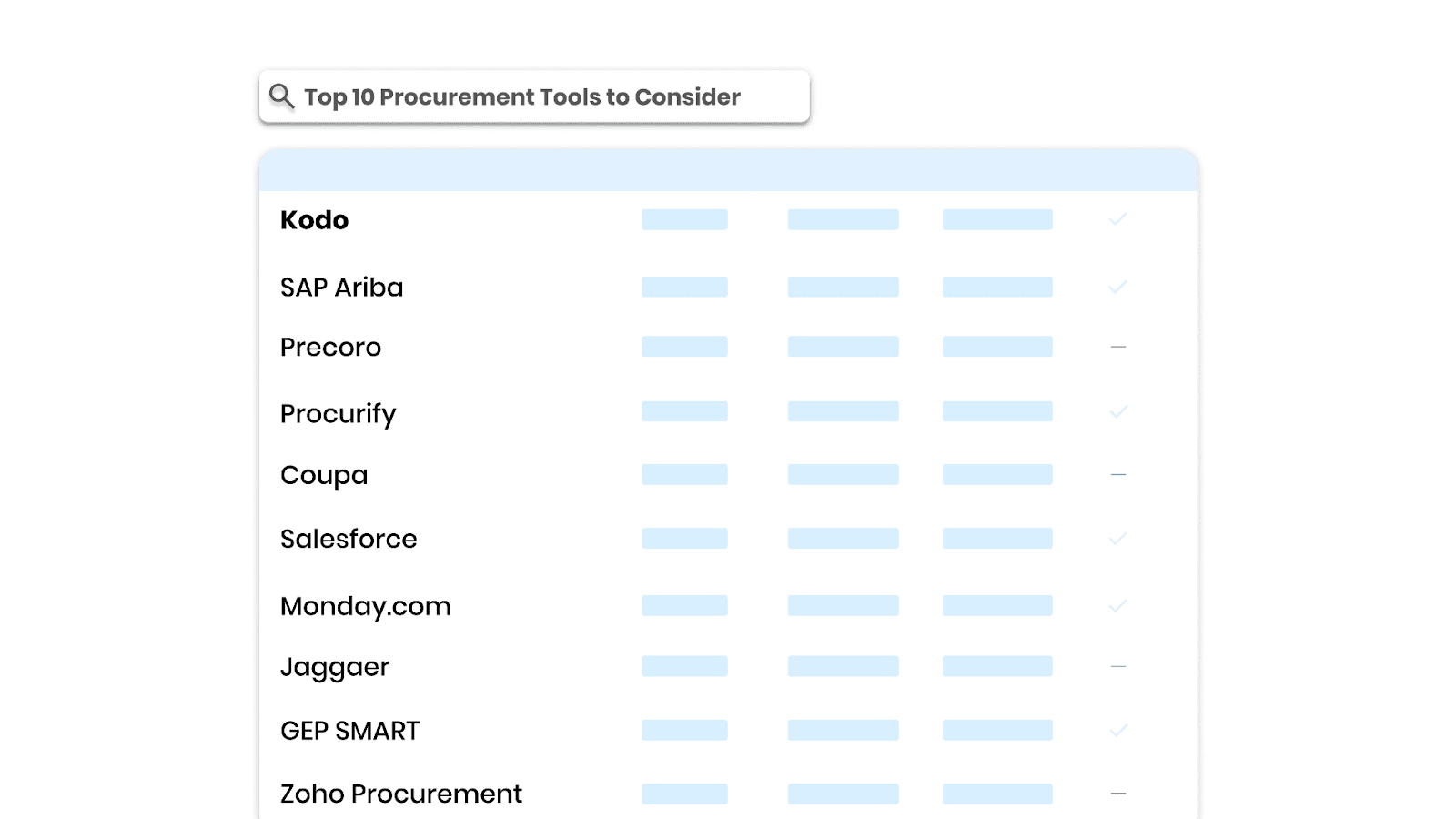Toggle the dash indicator for Precoro
This screenshot has height=819, width=1456.
coord(1117,347)
